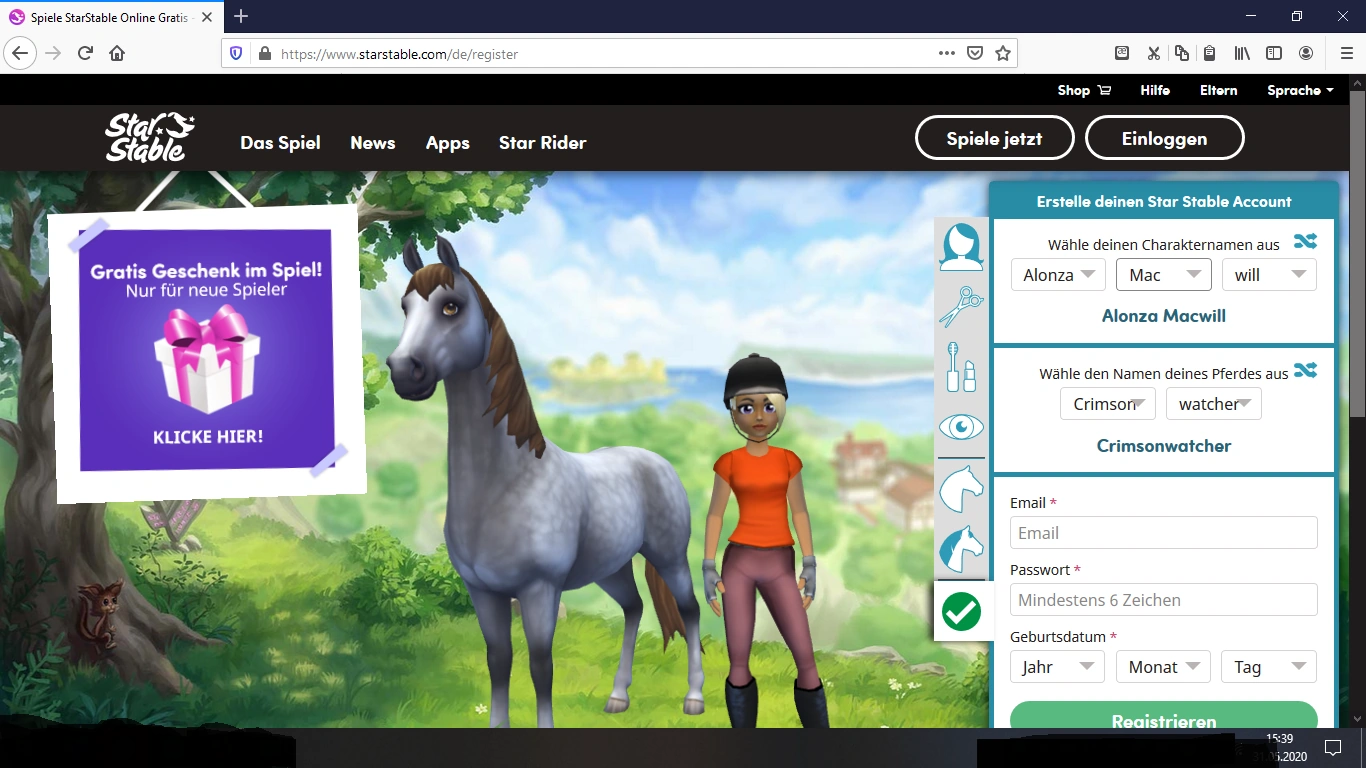
Task: Open Firefox library panel
Action: point(1242,53)
